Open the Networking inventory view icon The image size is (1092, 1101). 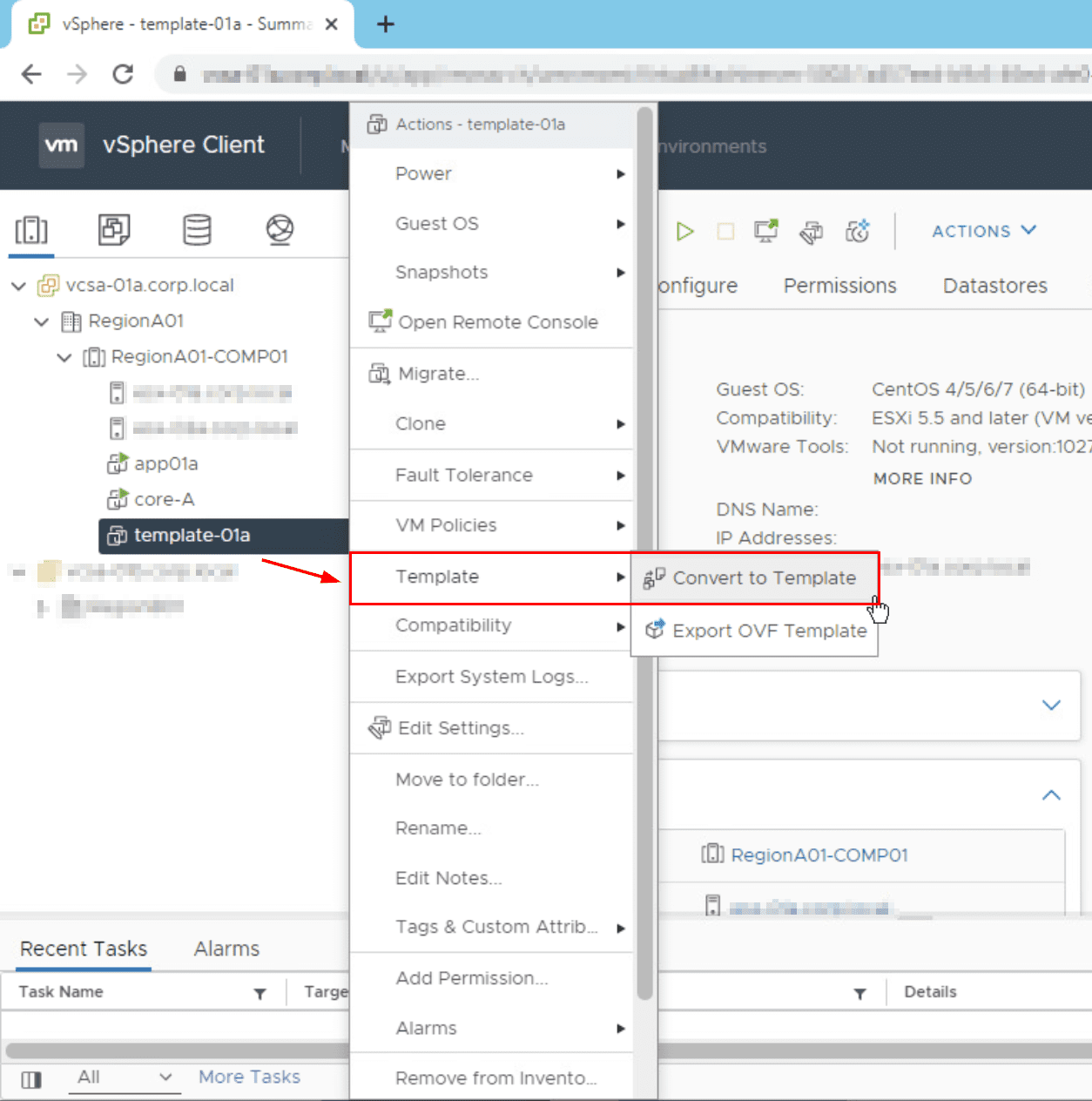[x=280, y=230]
